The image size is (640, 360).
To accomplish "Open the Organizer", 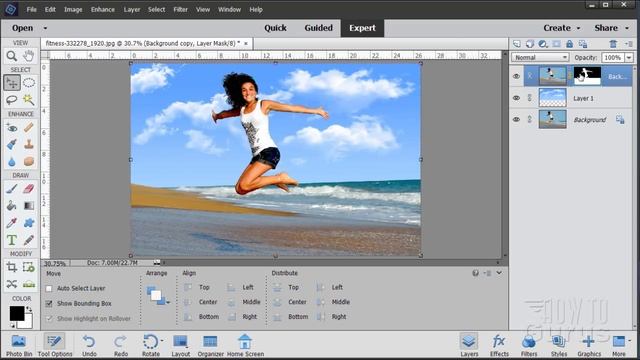I will (210, 345).
